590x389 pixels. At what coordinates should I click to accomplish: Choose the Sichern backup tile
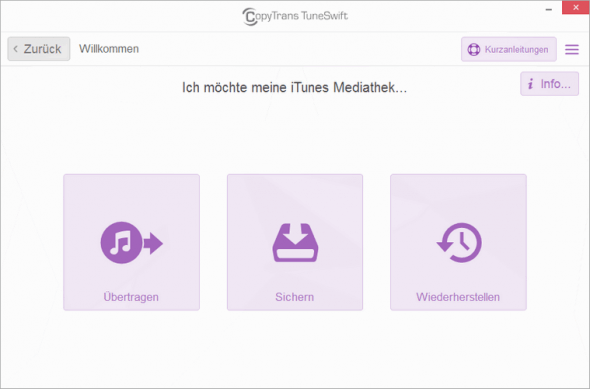click(x=295, y=242)
